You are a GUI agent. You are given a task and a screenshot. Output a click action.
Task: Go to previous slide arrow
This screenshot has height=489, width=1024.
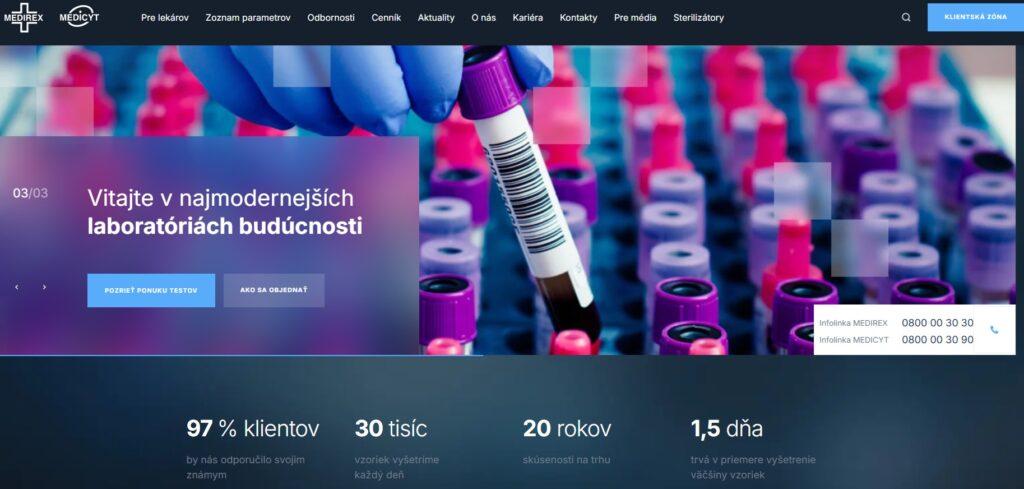click(17, 287)
